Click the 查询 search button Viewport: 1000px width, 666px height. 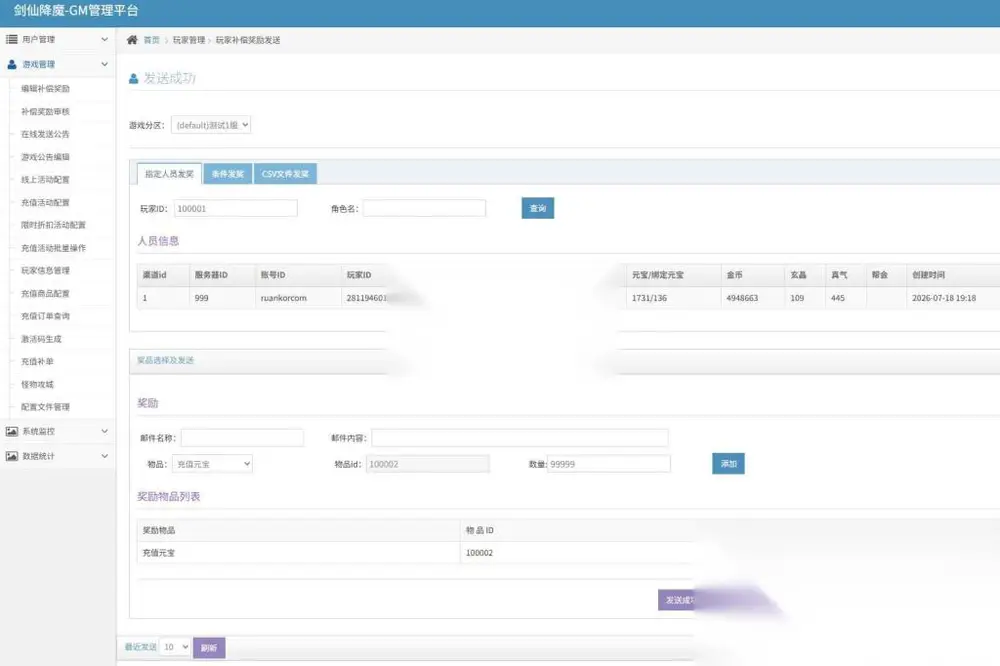click(538, 208)
